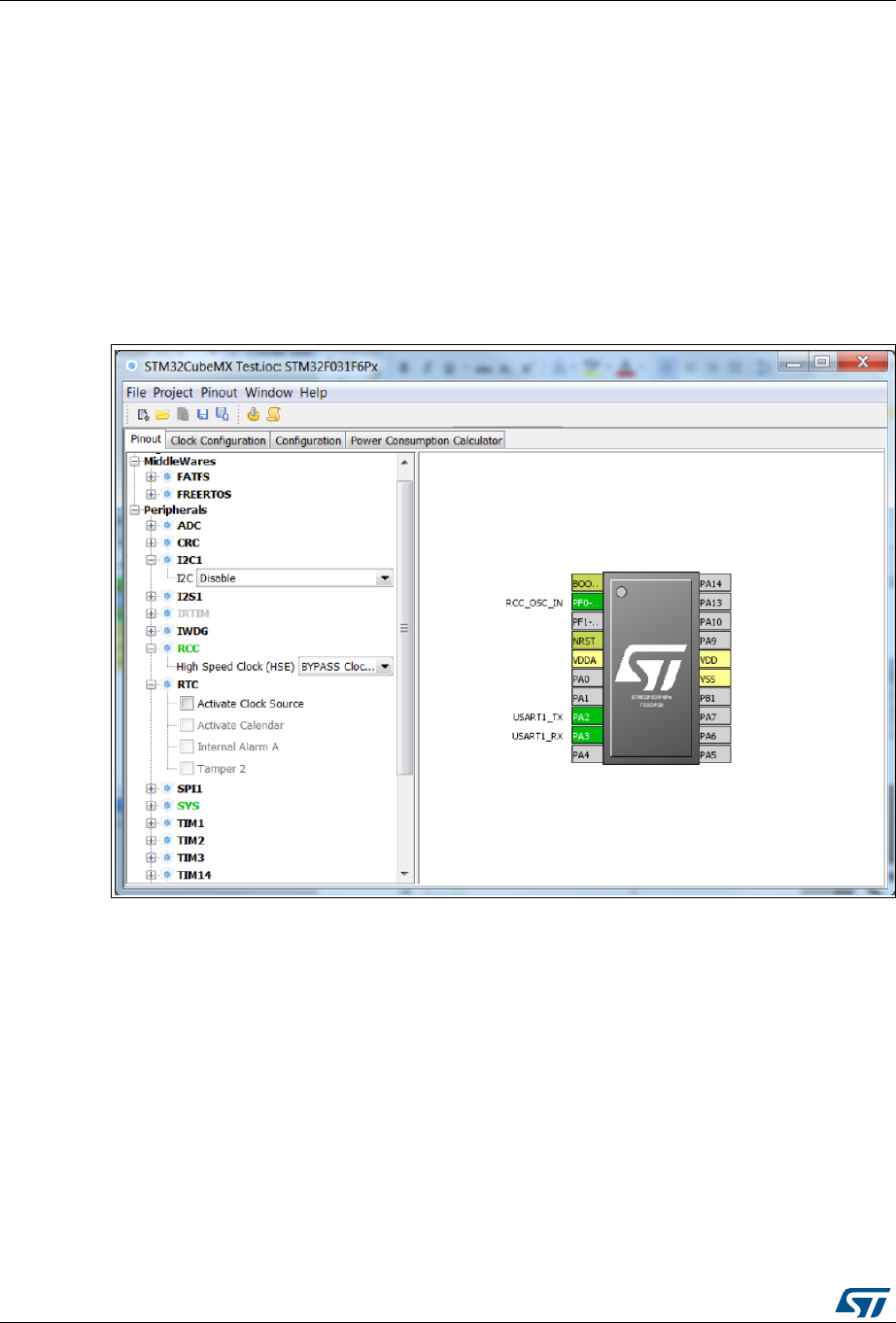
Task: Open the Pinout menu
Action: (220, 393)
